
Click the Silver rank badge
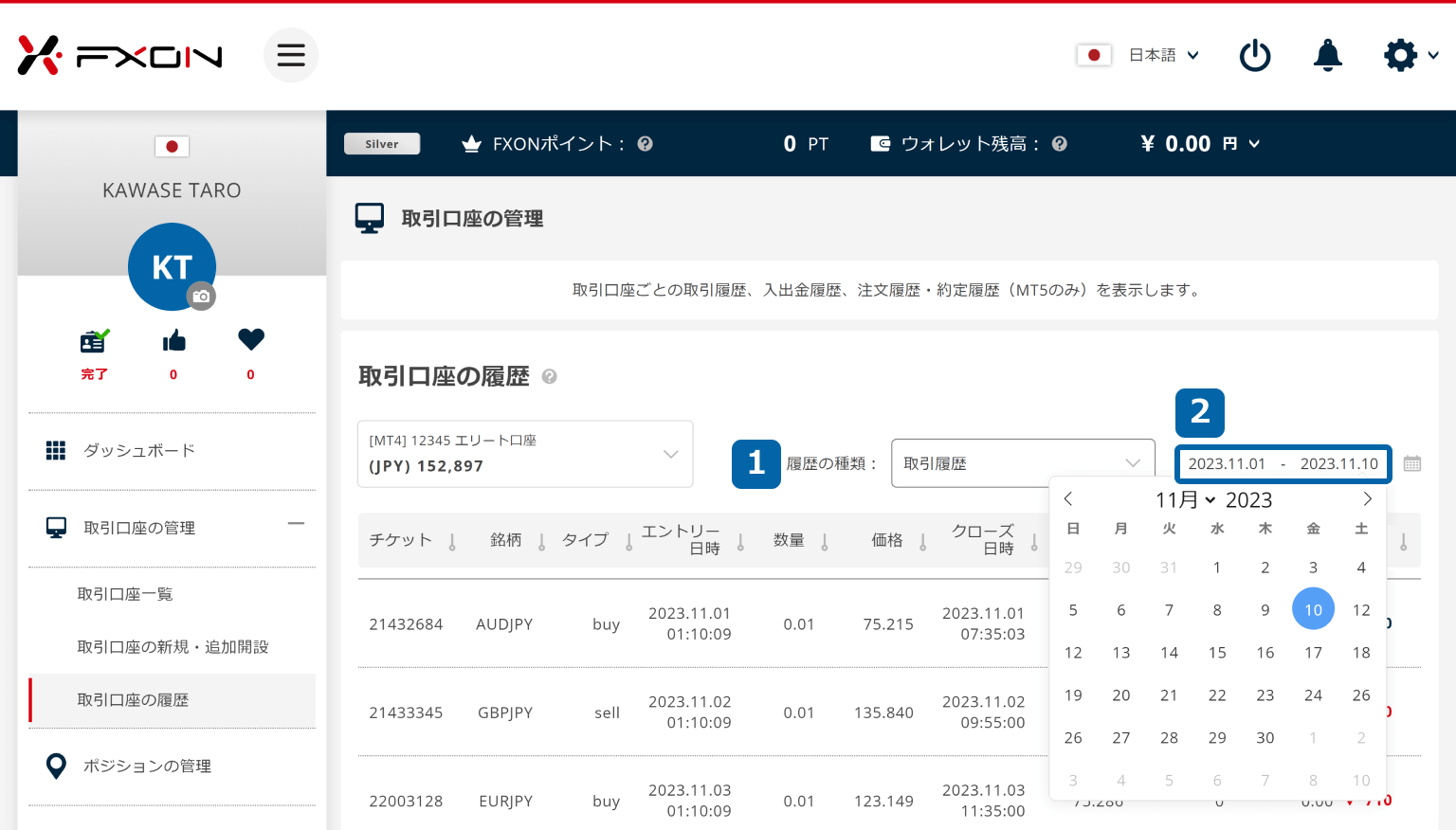382,144
